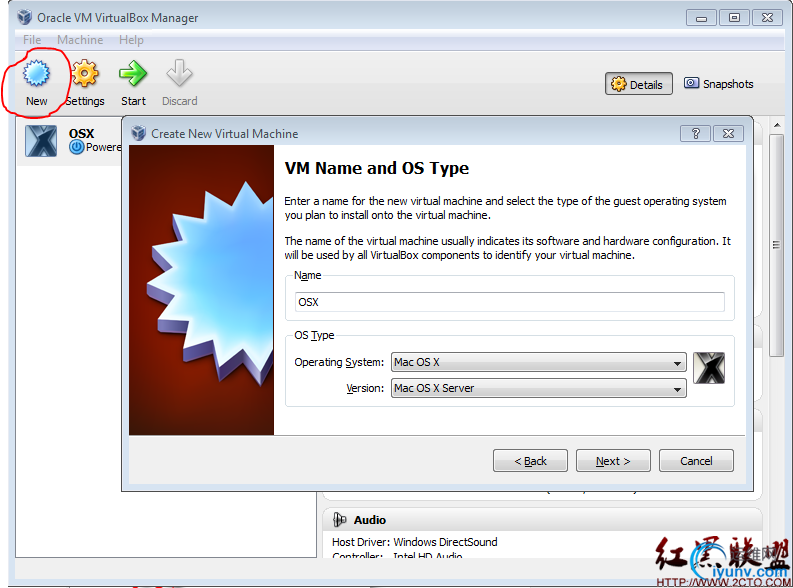Image resolution: width=793 pixels, height=588 pixels.
Task: Click the Audio section title
Action: (370, 520)
